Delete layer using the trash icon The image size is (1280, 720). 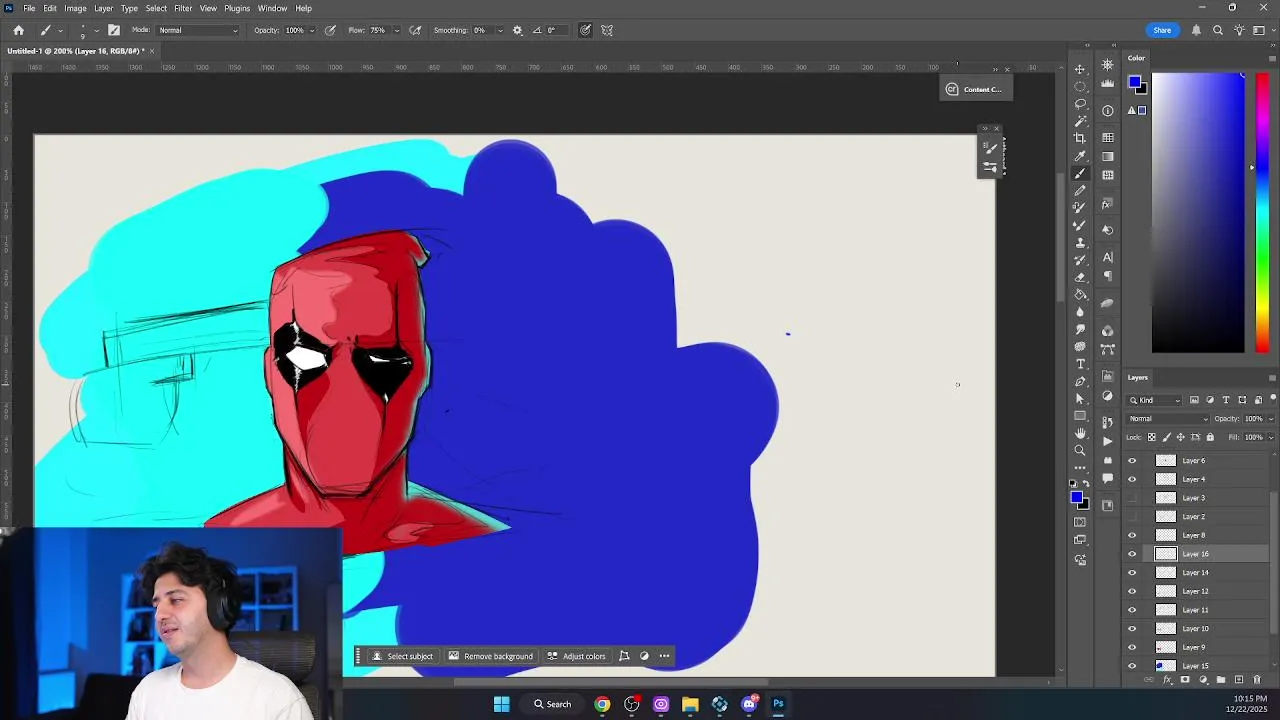(1257, 680)
